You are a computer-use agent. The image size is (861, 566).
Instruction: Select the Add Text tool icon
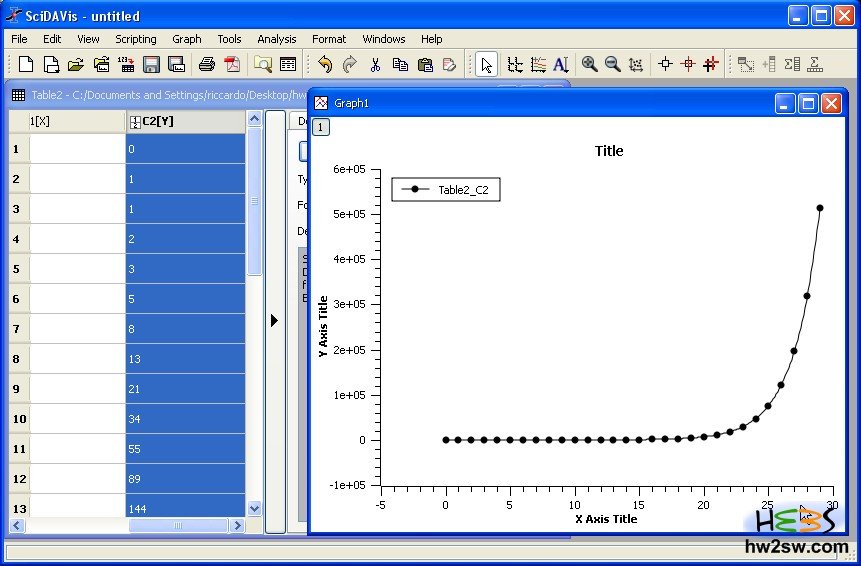pyautogui.click(x=561, y=65)
